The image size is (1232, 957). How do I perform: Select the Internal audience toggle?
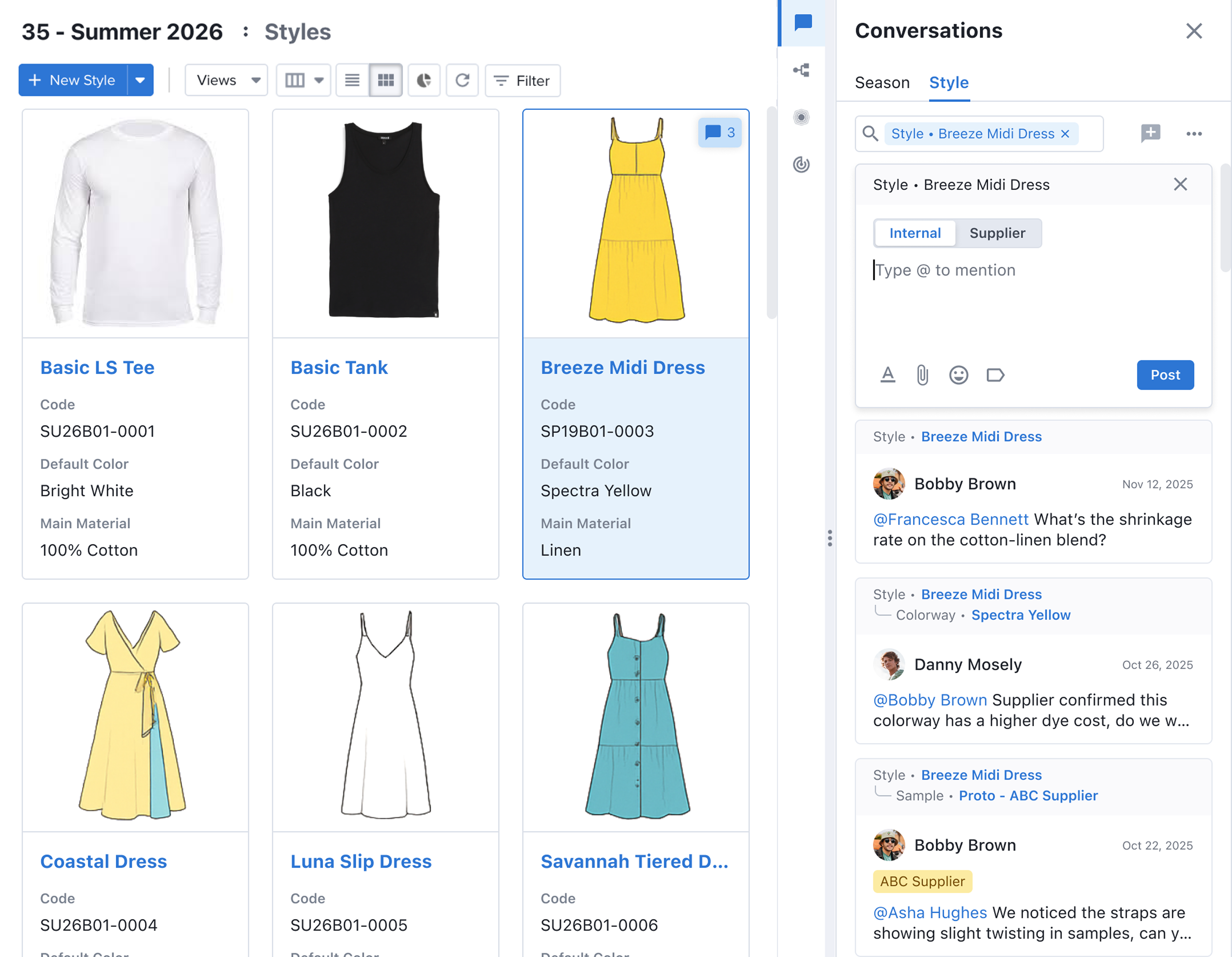(914, 233)
